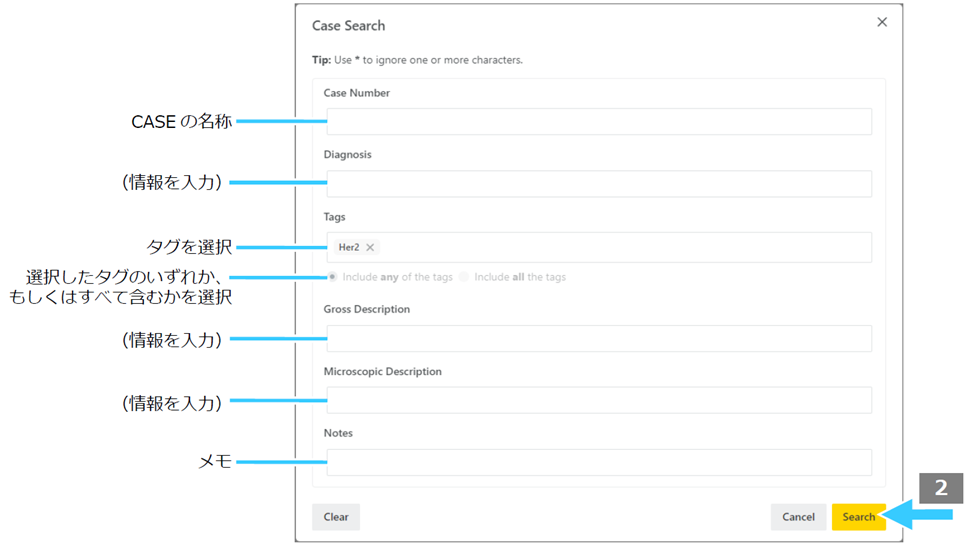The width and height of the screenshot is (974, 545).
Task: Click into the Diagnosis input box
Action: pyautogui.click(x=599, y=184)
